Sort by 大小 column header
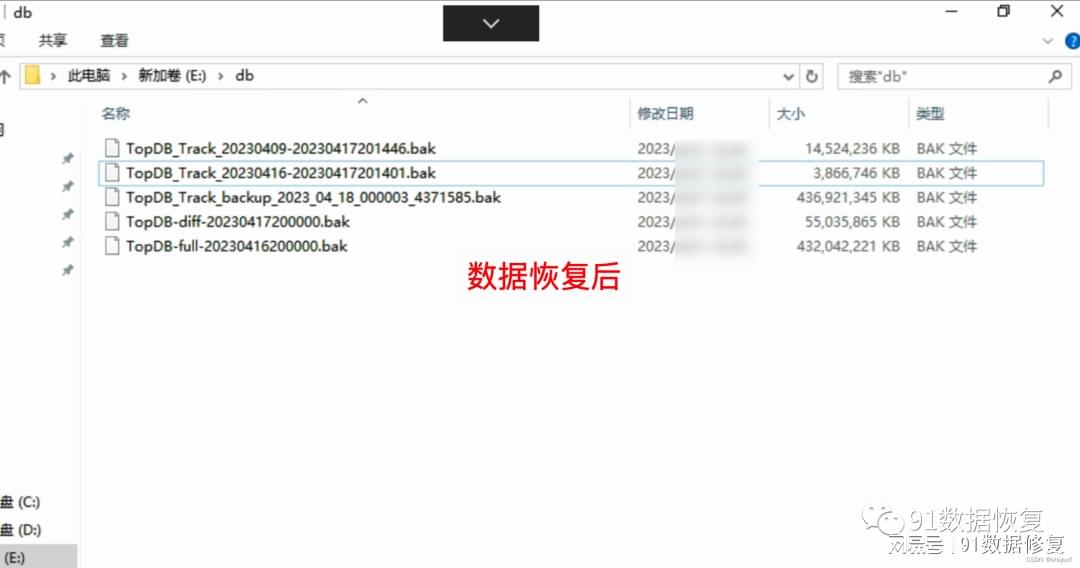Viewport: 1080px width, 568px height. coord(791,114)
